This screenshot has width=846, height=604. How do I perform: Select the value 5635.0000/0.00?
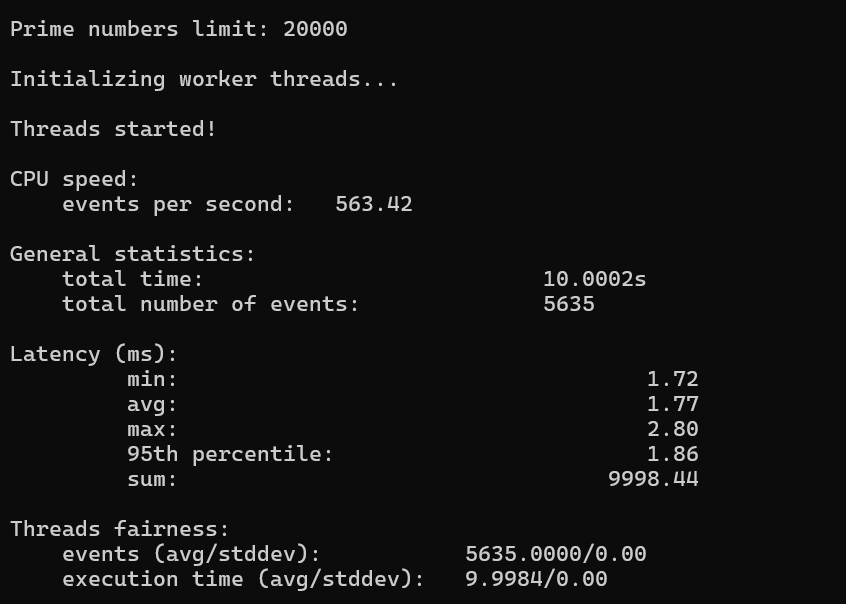pyautogui.click(x=556, y=554)
